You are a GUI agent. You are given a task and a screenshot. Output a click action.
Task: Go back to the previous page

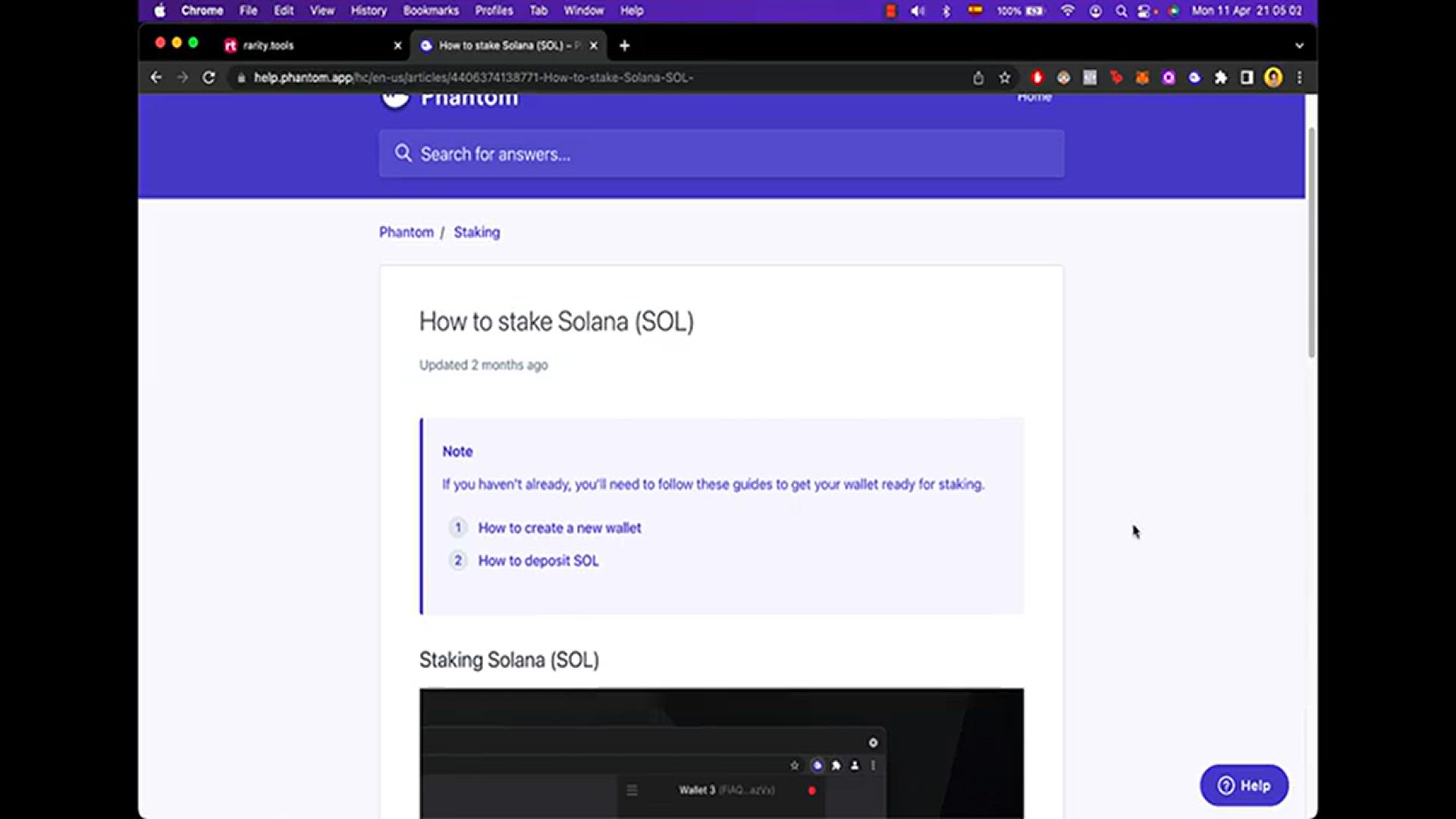[156, 77]
